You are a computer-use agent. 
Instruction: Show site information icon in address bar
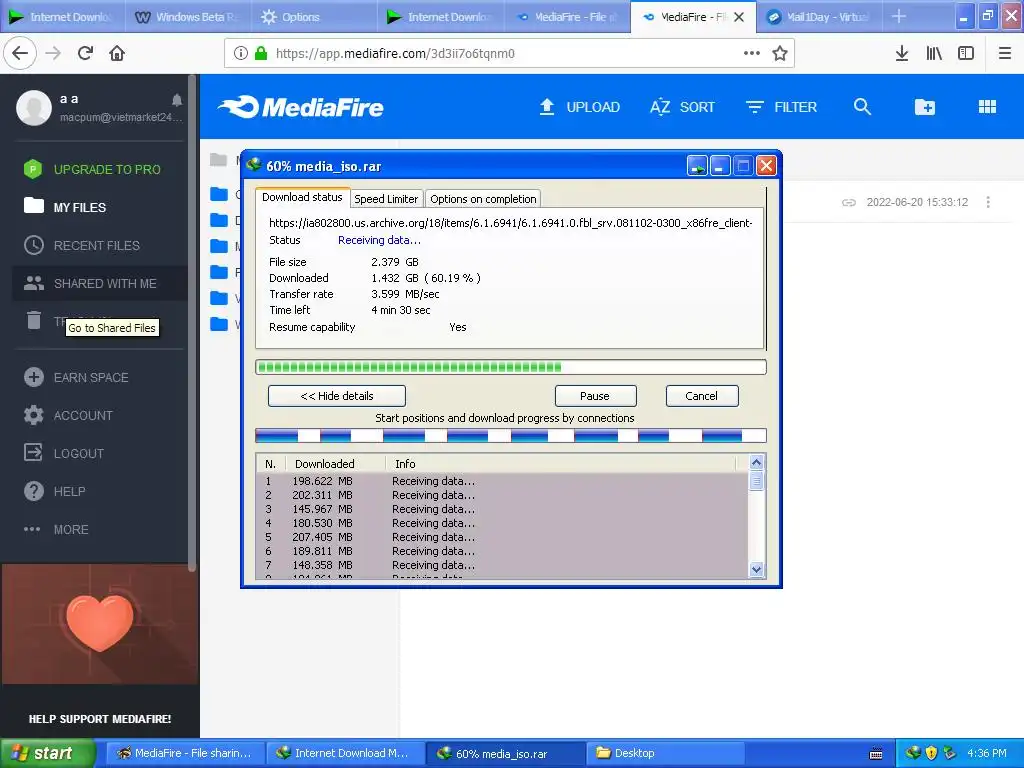[x=240, y=53]
